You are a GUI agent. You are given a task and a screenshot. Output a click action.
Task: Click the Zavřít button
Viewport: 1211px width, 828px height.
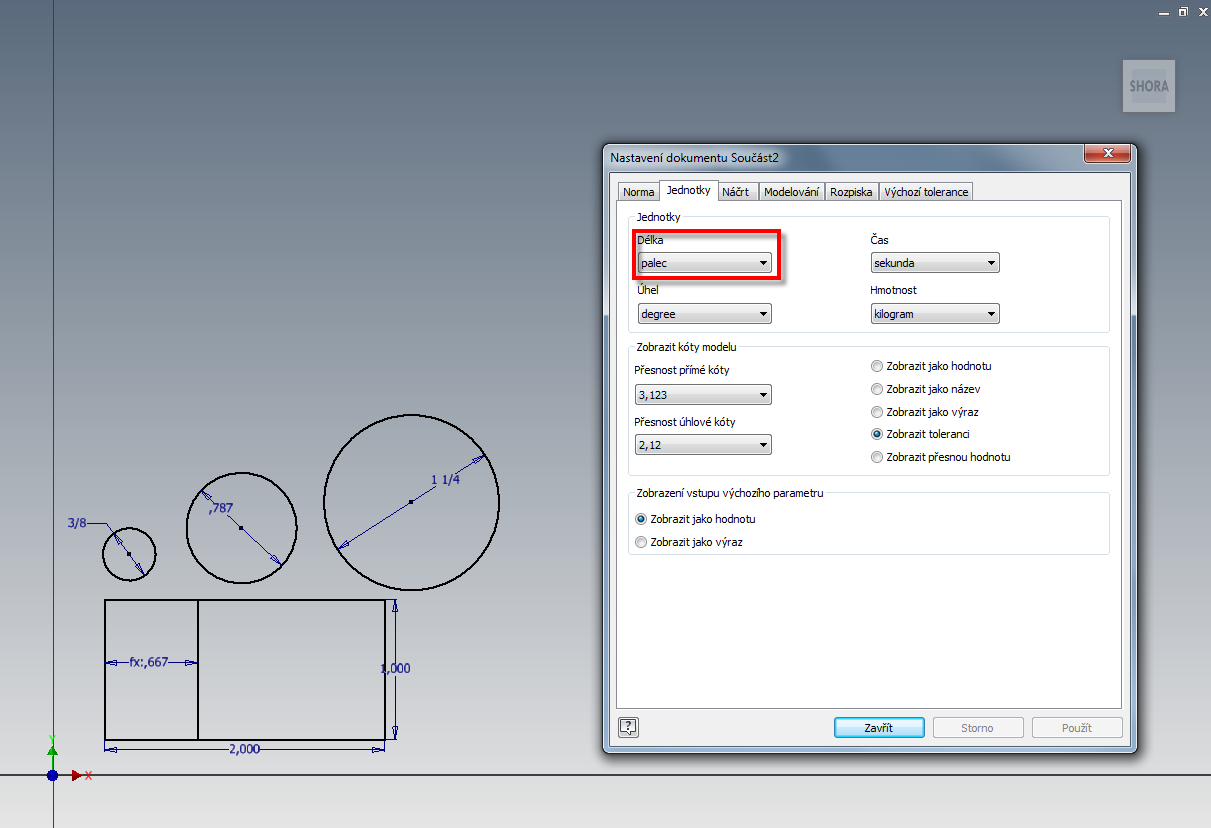[879, 728]
